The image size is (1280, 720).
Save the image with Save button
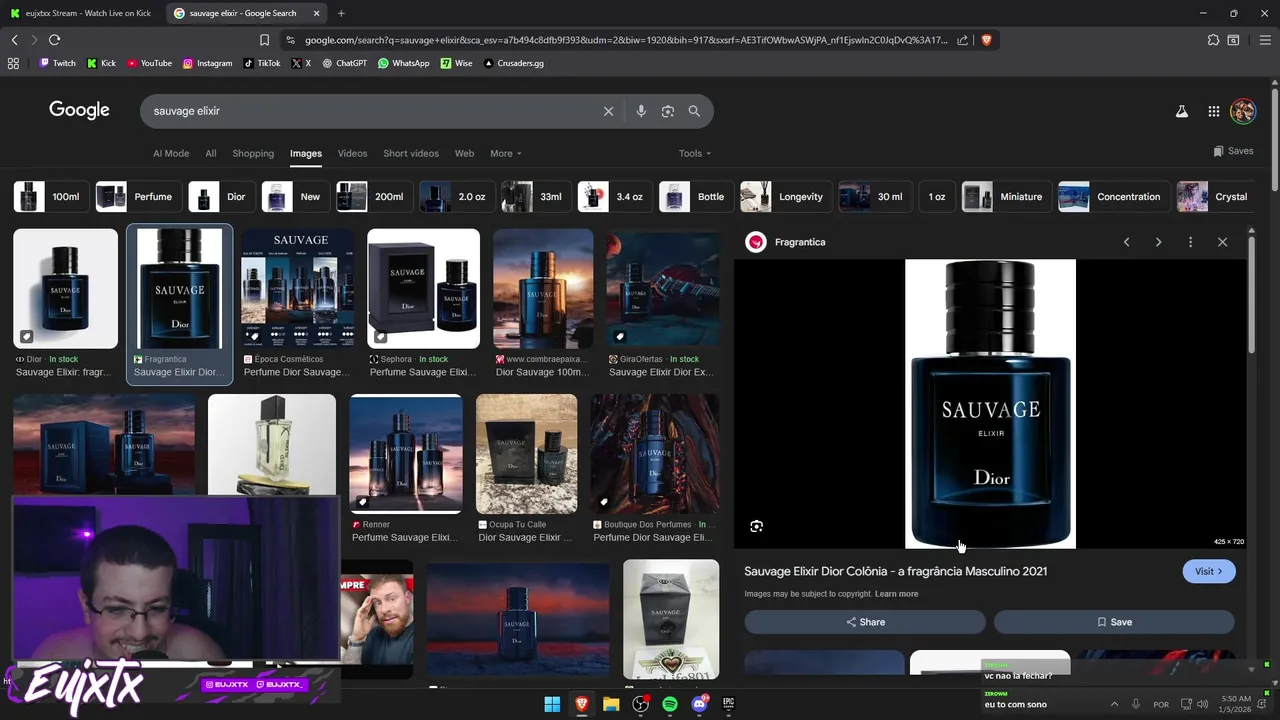click(x=1114, y=622)
